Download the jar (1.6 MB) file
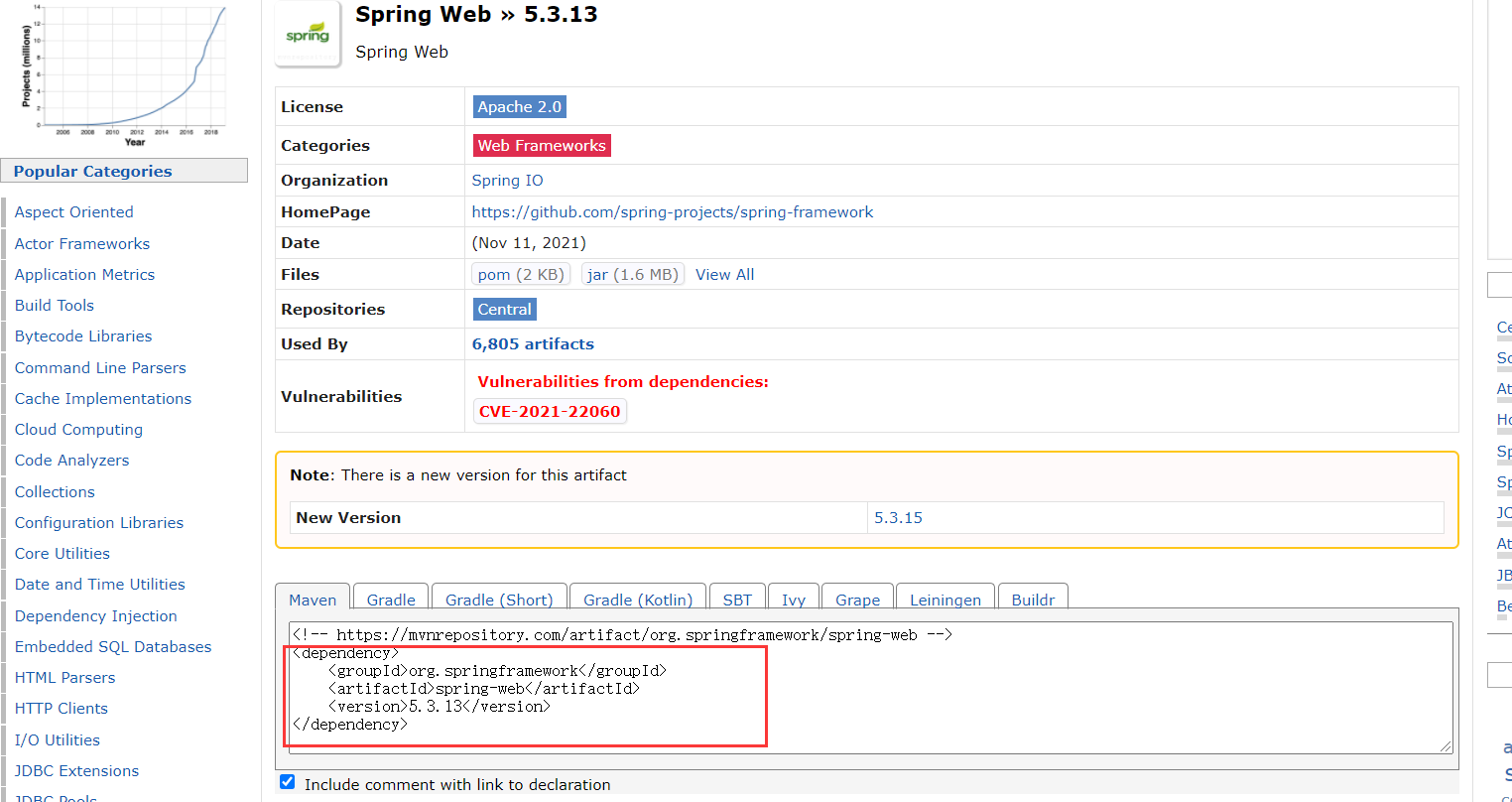This screenshot has width=1512, height=802. pos(633,275)
